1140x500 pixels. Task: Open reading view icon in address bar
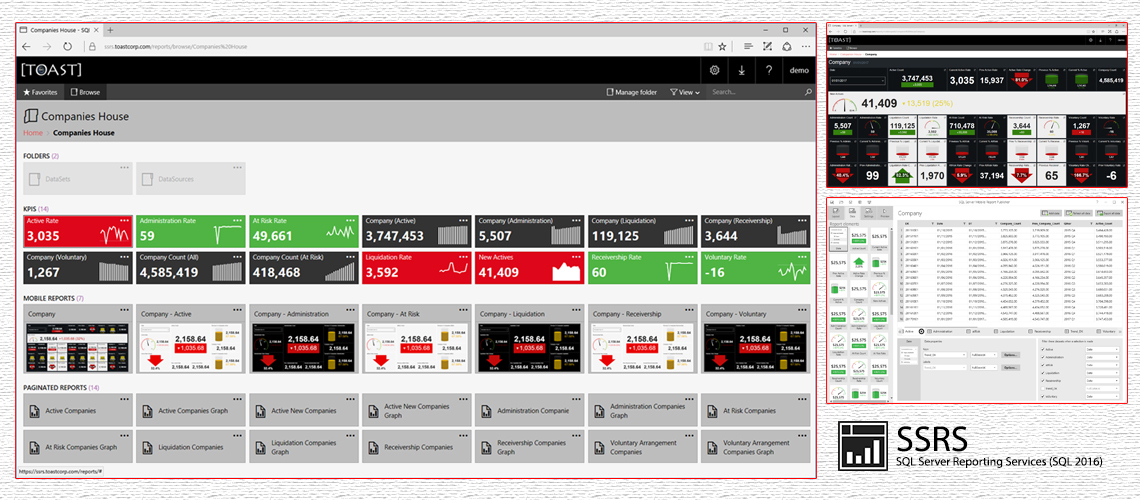point(707,46)
